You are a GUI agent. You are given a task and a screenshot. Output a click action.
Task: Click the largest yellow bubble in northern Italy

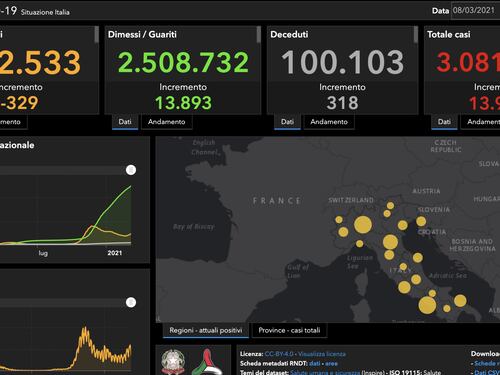point(363,225)
